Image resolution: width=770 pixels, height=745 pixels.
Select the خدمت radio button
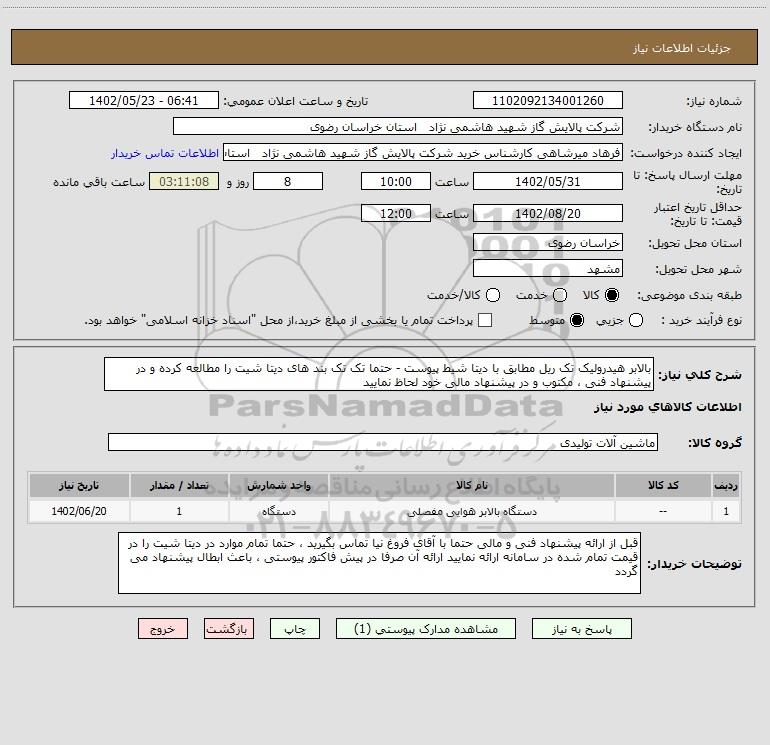click(560, 295)
